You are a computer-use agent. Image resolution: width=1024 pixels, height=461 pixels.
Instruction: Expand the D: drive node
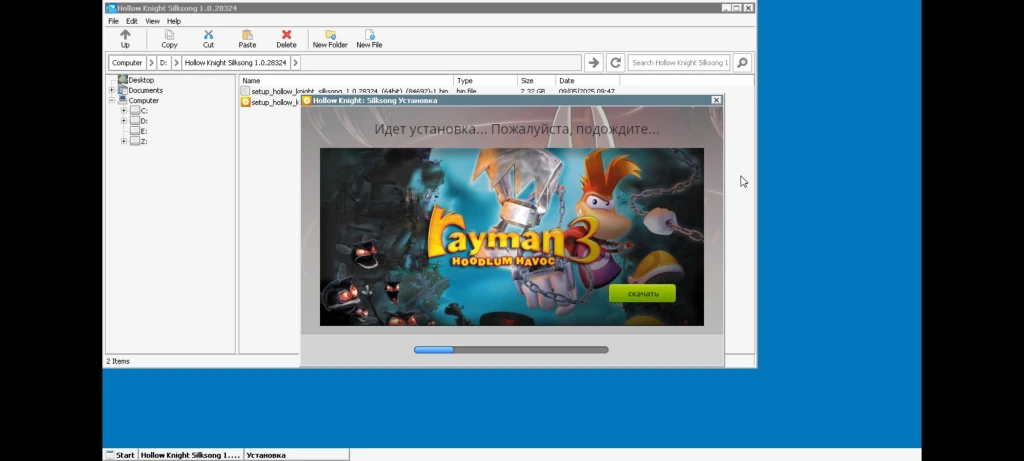tap(123, 121)
